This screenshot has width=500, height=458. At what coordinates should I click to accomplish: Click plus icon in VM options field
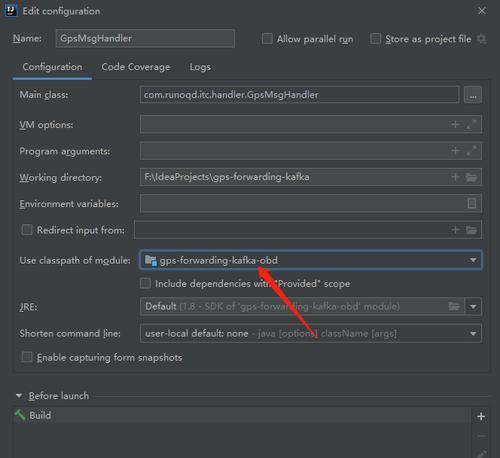coord(455,124)
